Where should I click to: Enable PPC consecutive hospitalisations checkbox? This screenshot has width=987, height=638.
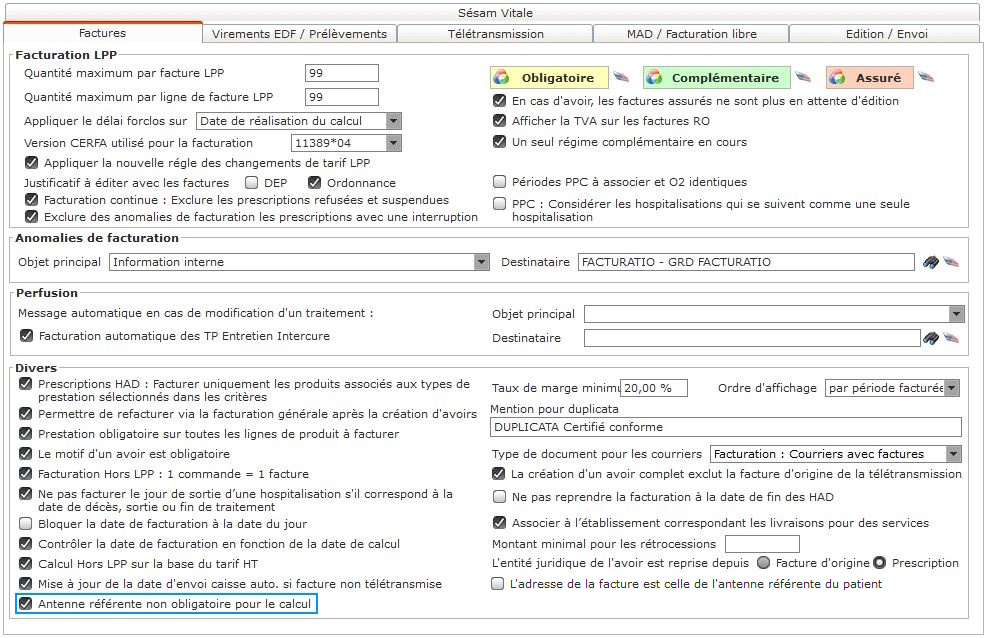(500, 204)
